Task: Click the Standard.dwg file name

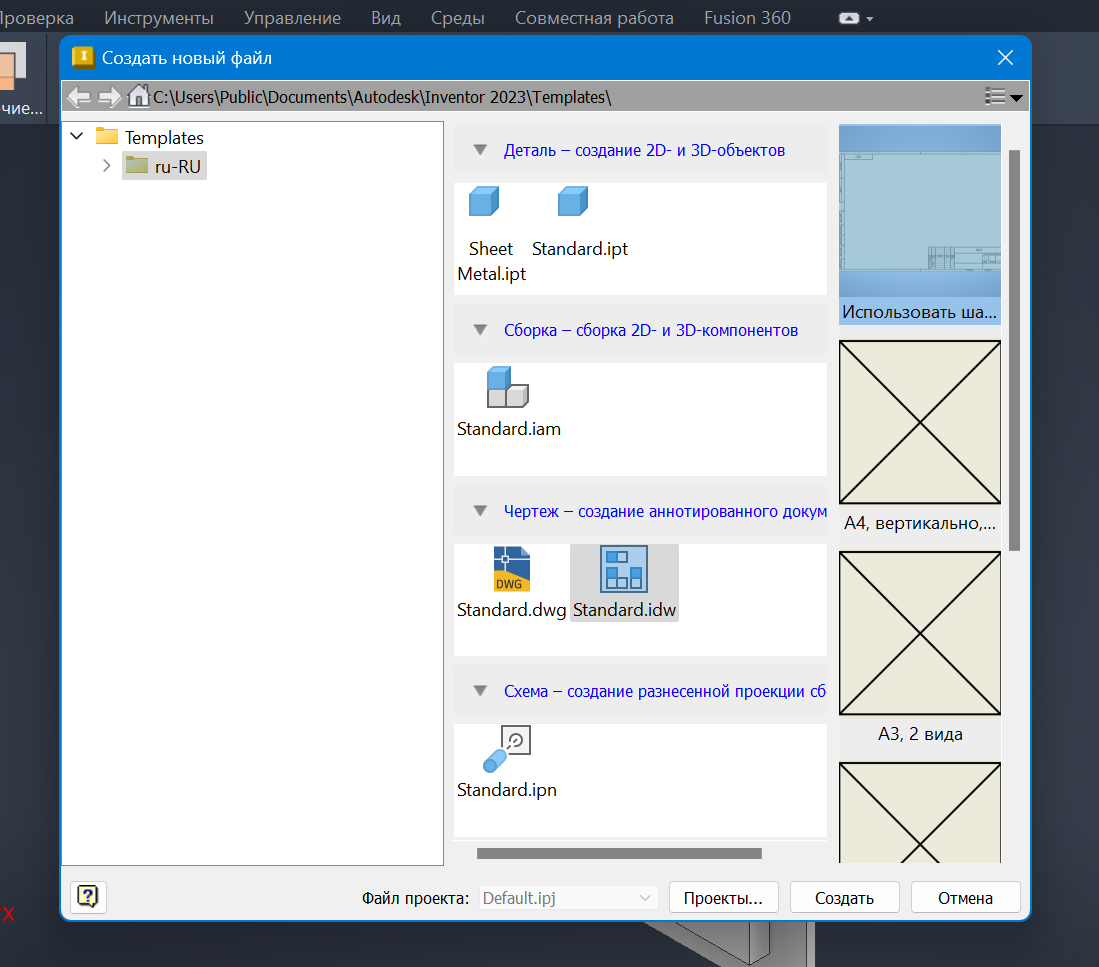Action: 512,610
